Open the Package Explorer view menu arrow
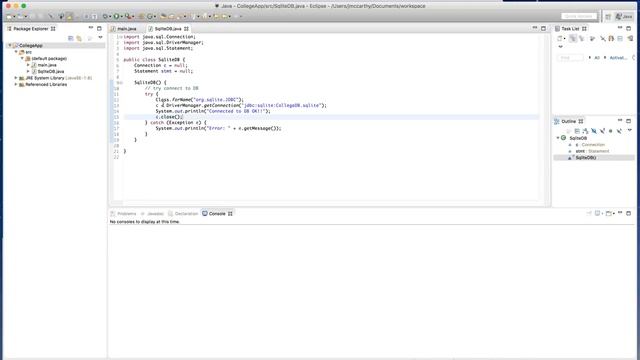Viewport: 640px width, 360px height. point(100,38)
